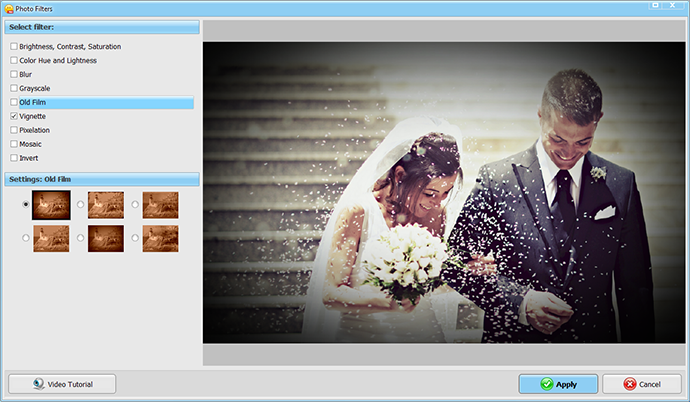Screen dimensions: 690x402
Task: Click the top-right sepia preset thumbnail
Action: coord(161,205)
